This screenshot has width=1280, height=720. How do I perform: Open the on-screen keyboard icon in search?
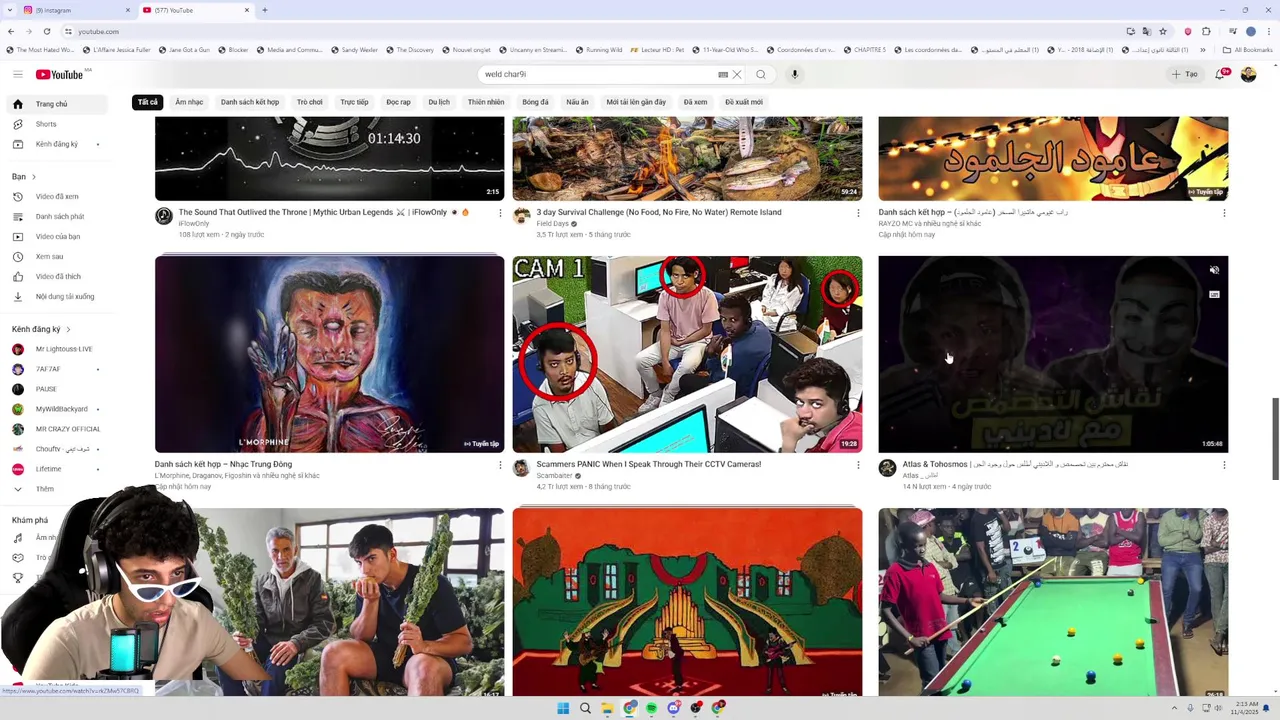point(723,74)
